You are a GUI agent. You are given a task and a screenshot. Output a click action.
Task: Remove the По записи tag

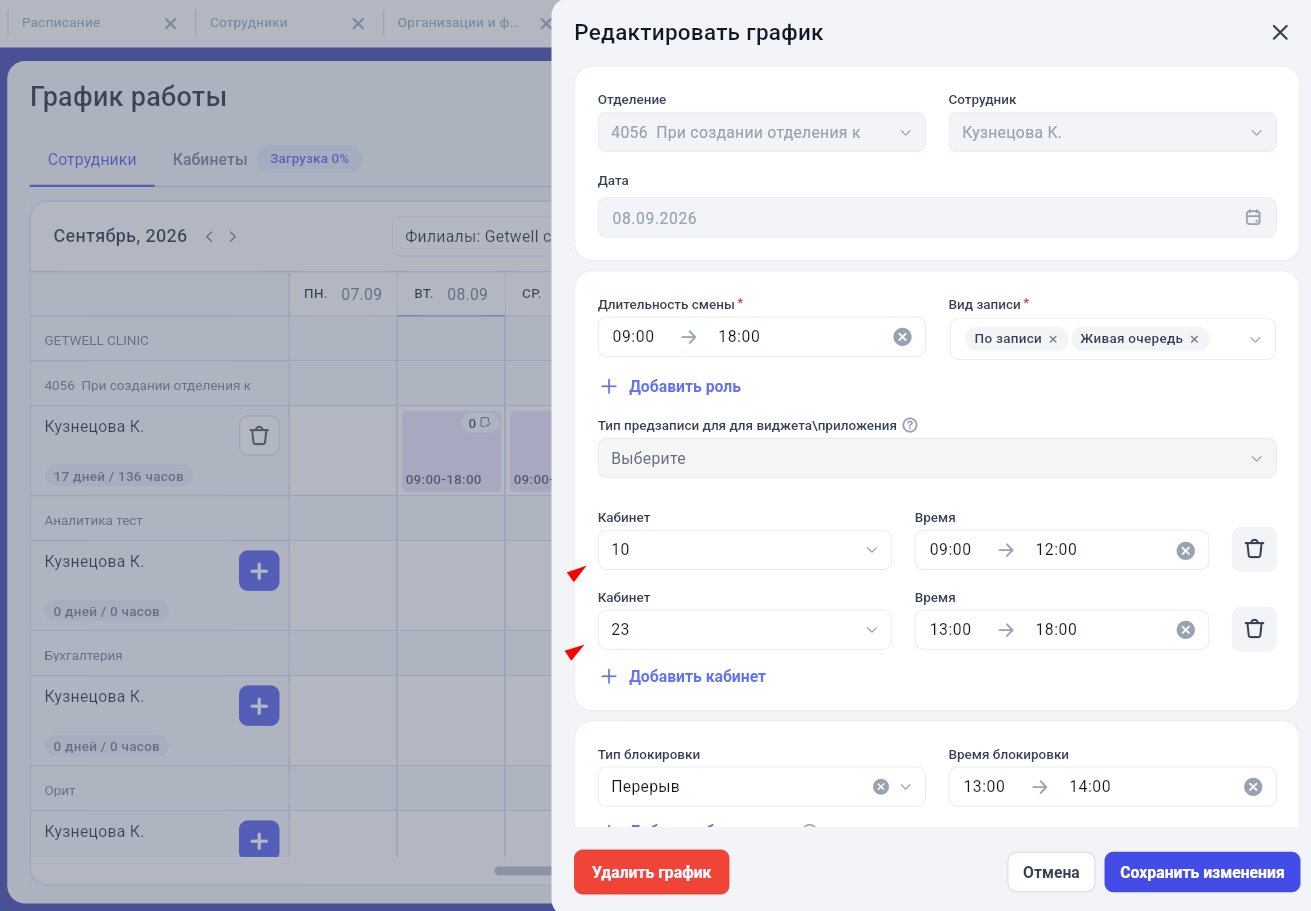coord(1052,339)
